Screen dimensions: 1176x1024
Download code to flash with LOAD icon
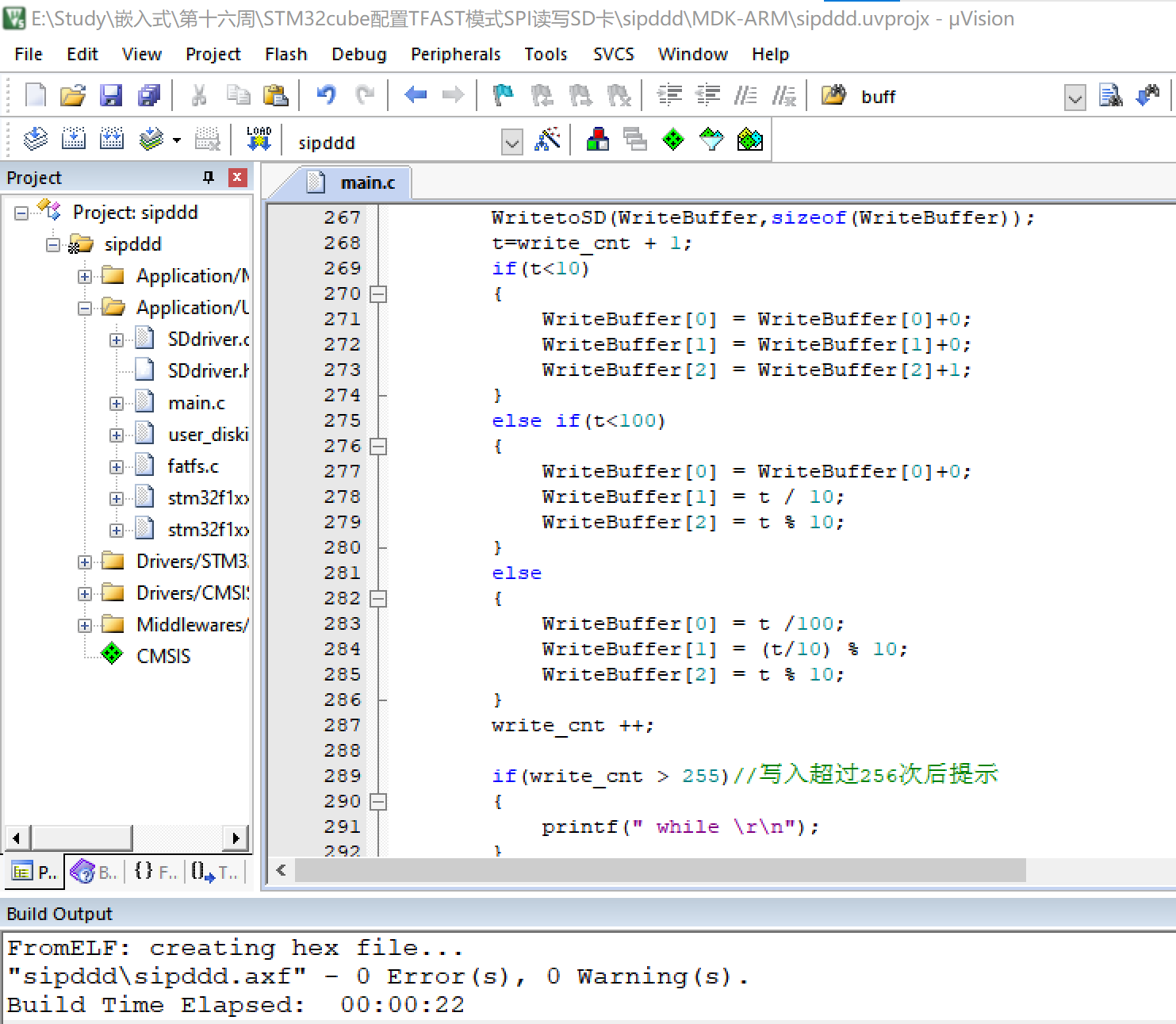point(259,140)
